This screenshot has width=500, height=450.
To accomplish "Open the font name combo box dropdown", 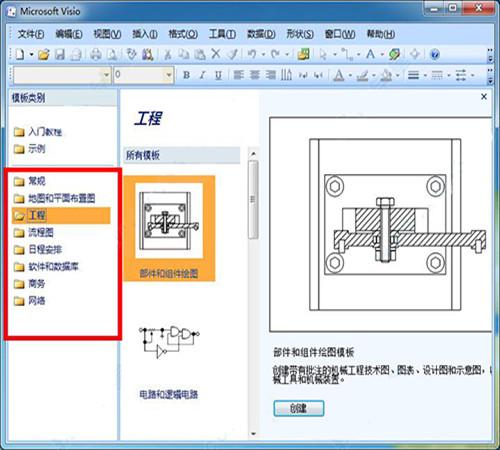I will pyautogui.click(x=106, y=75).
